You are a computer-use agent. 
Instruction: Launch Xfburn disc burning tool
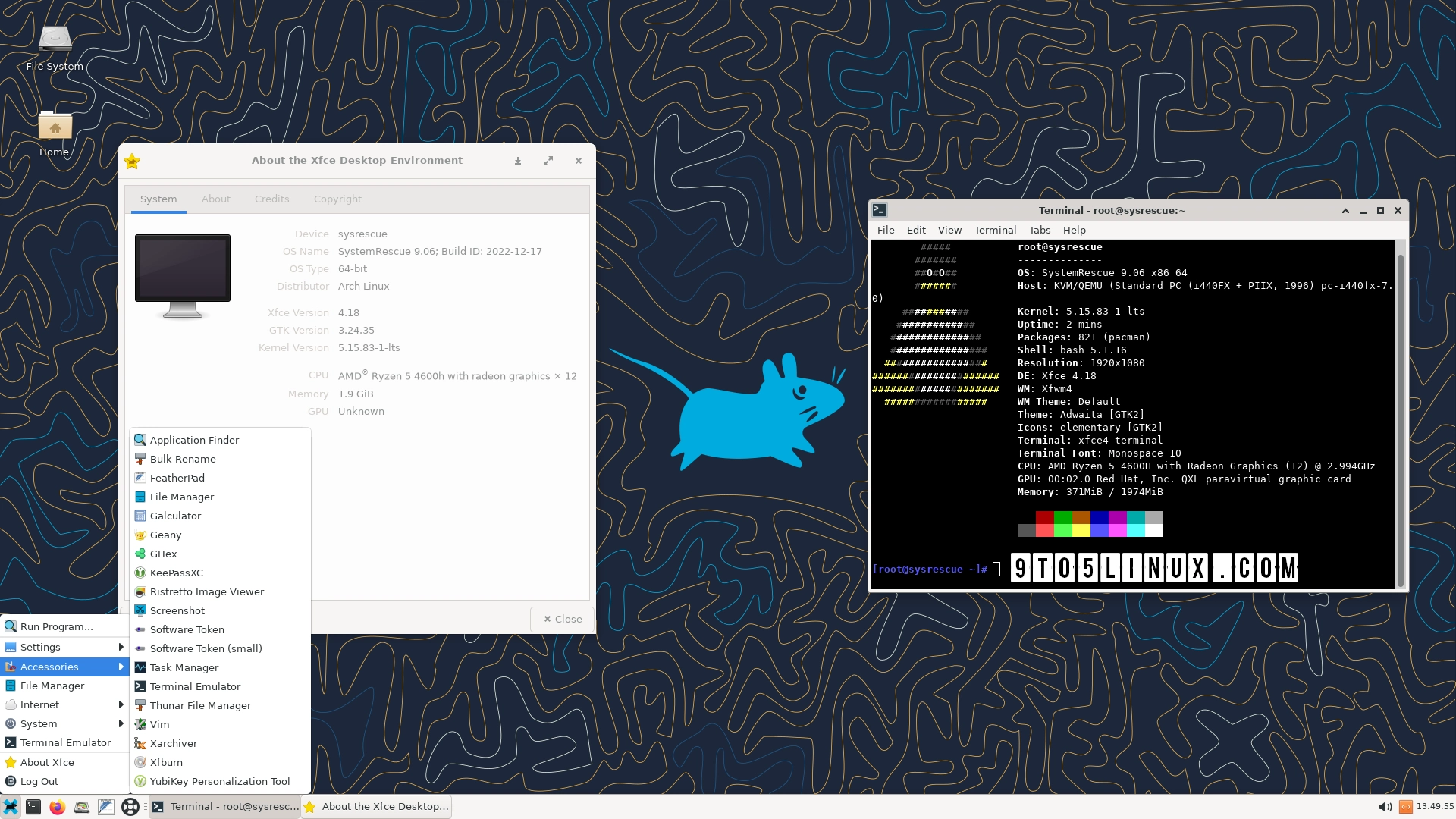pyautogui.click(x=166, y=762)
